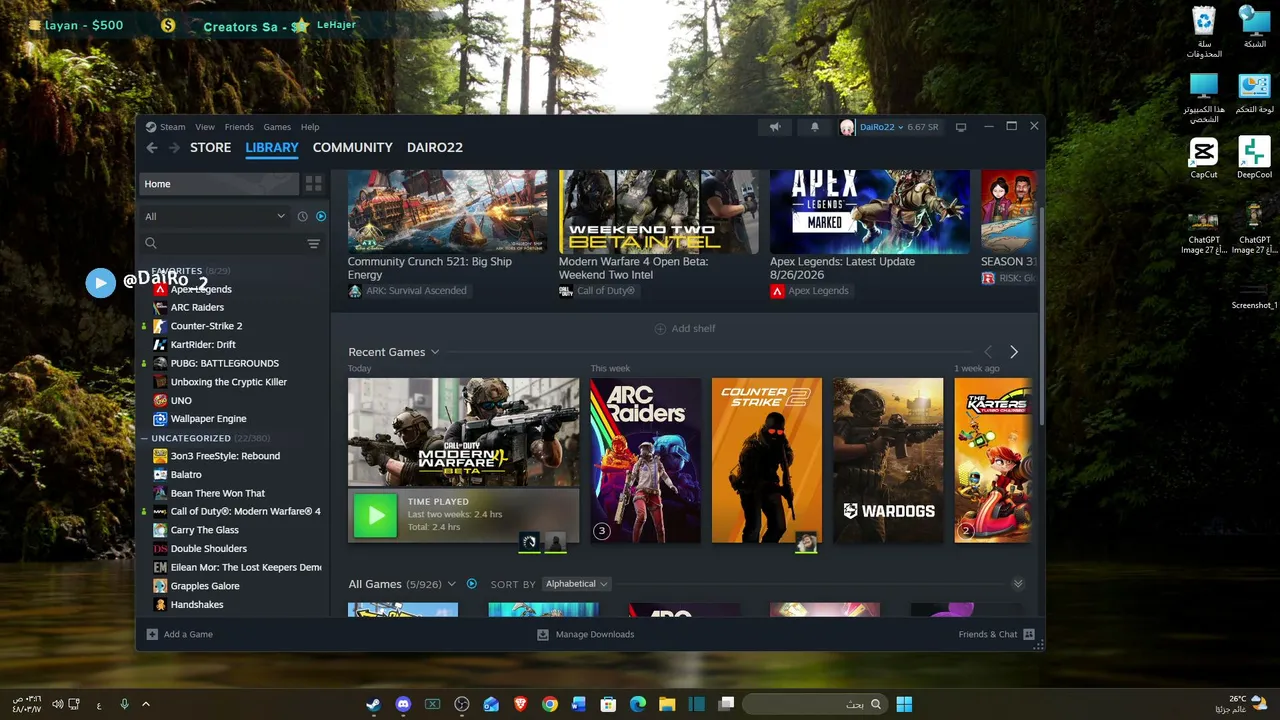Show hidden taskbar tray icons chevron
This screenshot has width=1280, height=720.
point(146,704)
